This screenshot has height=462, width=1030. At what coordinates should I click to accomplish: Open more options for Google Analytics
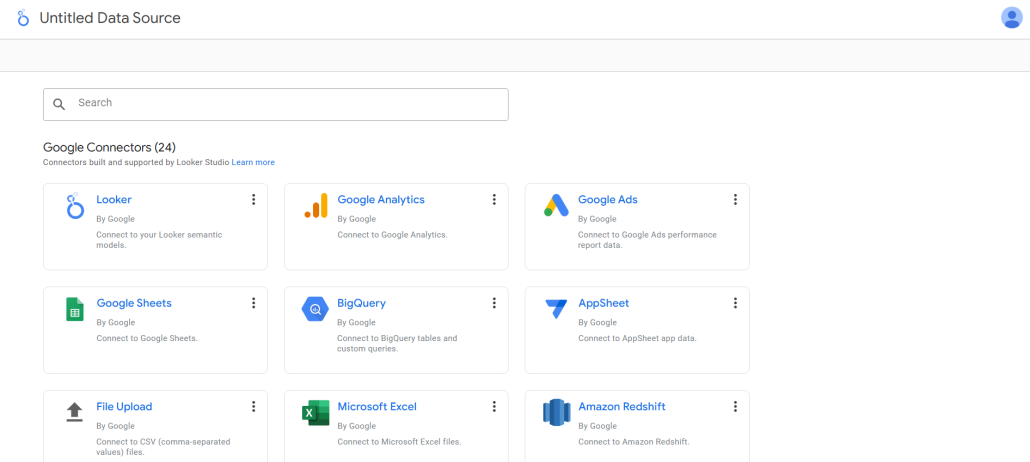pos(494,200)
